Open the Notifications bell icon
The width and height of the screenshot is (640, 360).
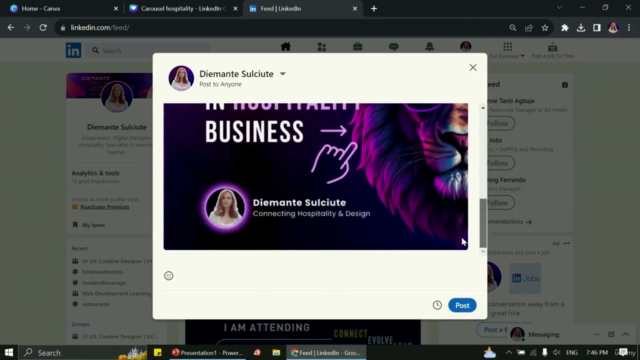pos(429,47)
